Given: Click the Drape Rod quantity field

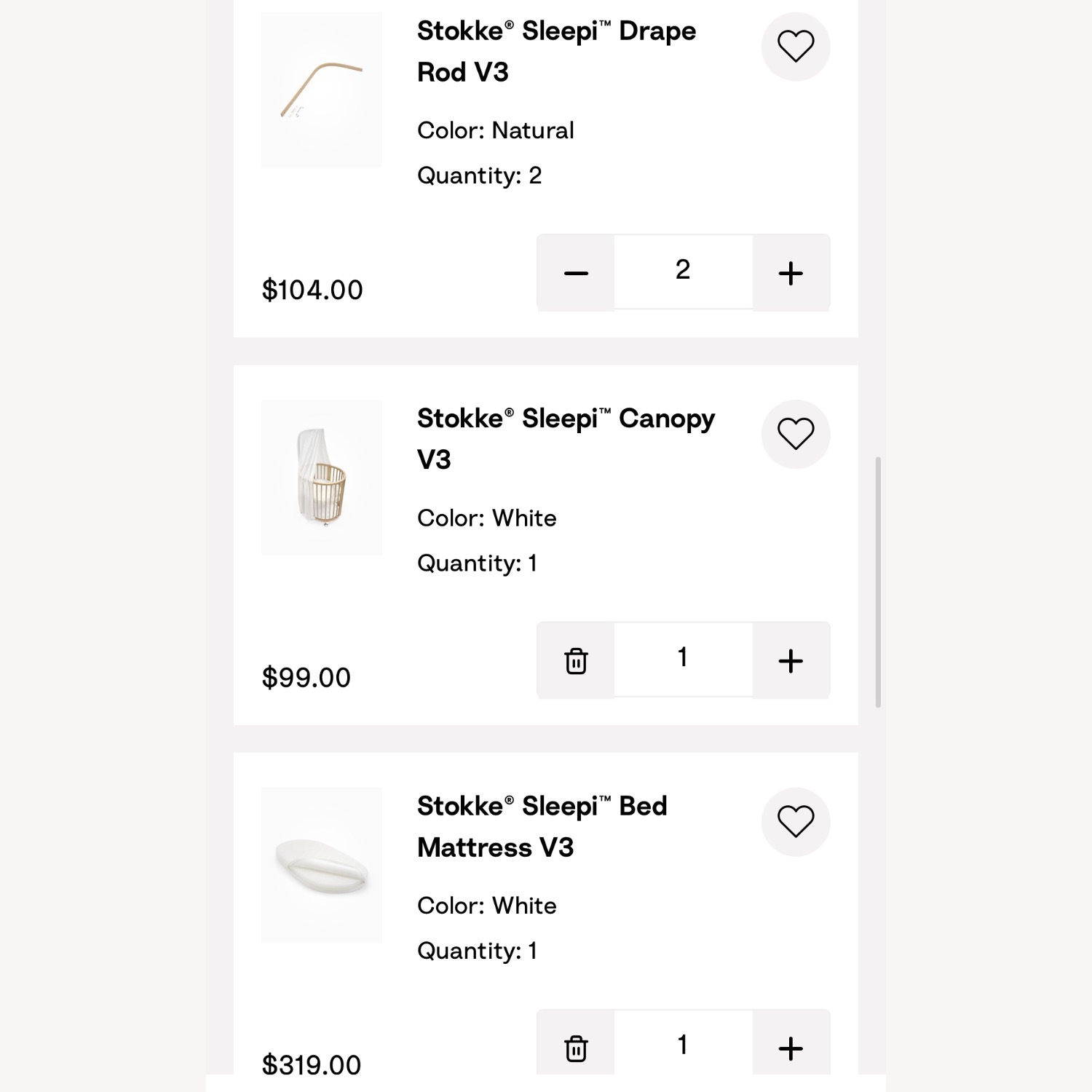Looking at the screenshot, I should click(x=683, y=271).
